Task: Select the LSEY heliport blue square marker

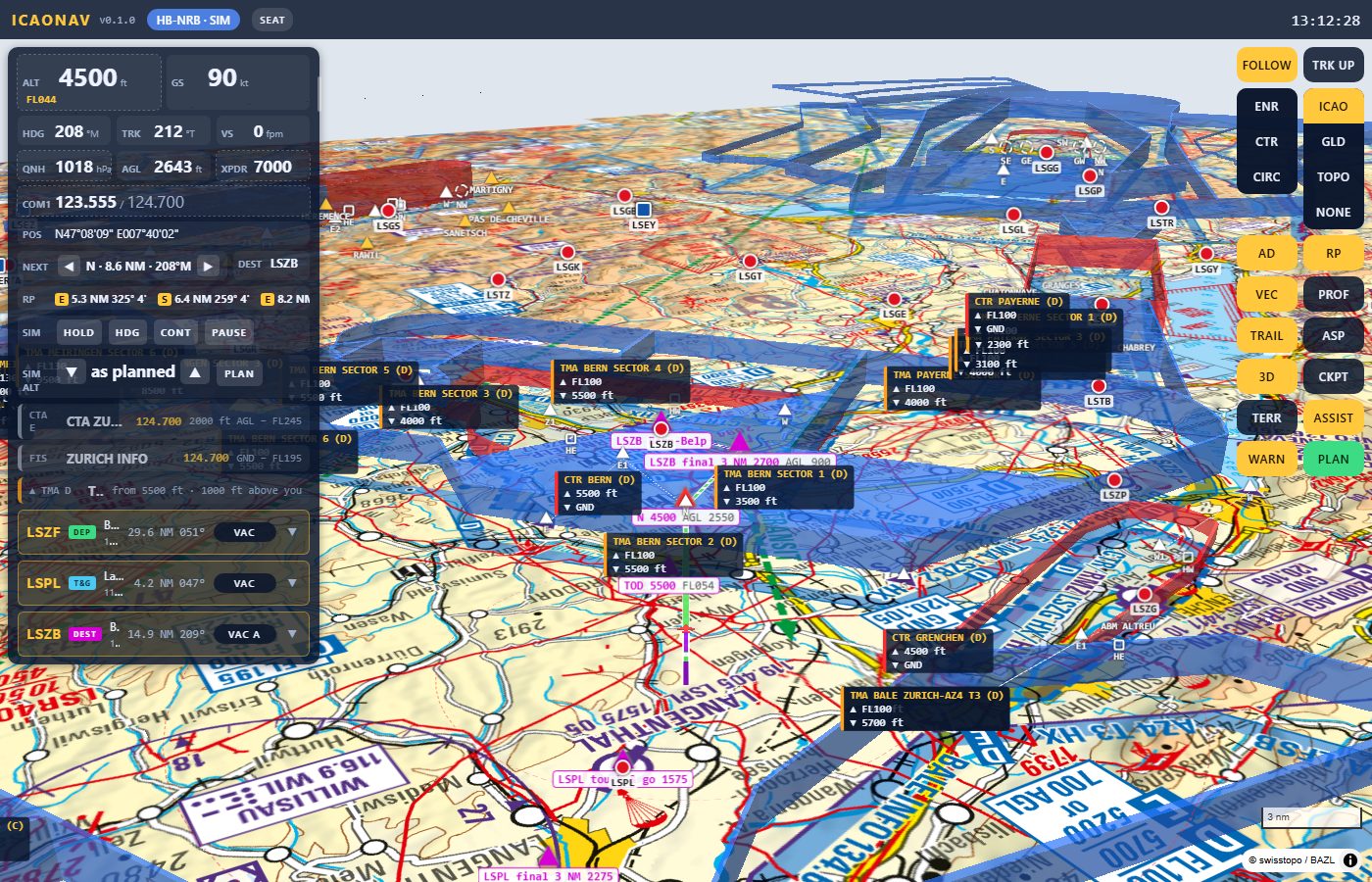Action: (x=644, y=210)
